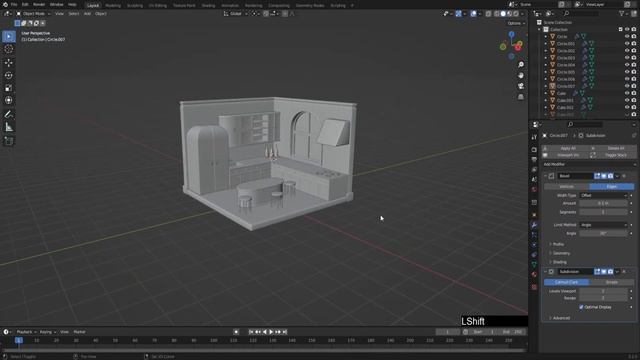Open the Object Data green triangle tab

(534, 265)
